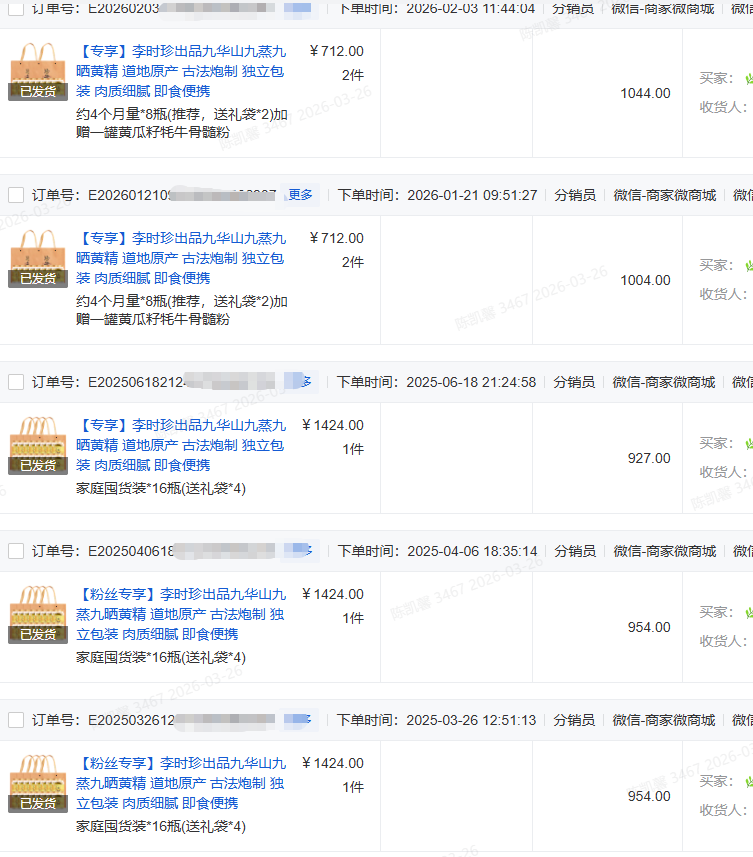Click total amount 1004.00
The width and height of the screenshot is (753, 857).
point(645,280)
